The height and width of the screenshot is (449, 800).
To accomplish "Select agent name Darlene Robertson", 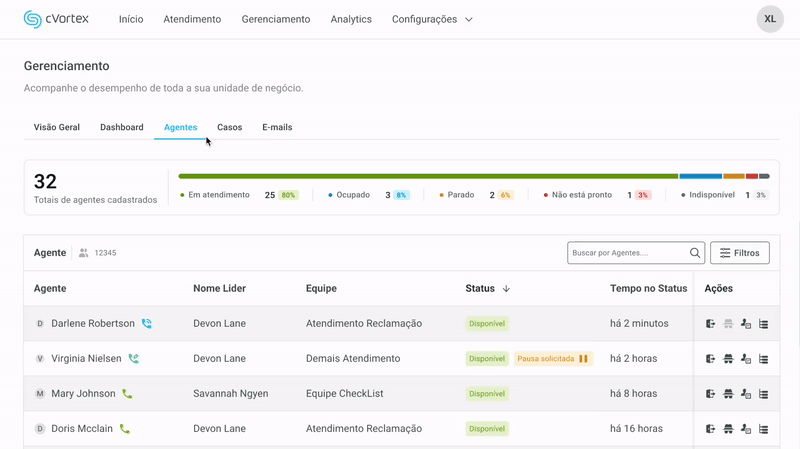I will (93, 323).
